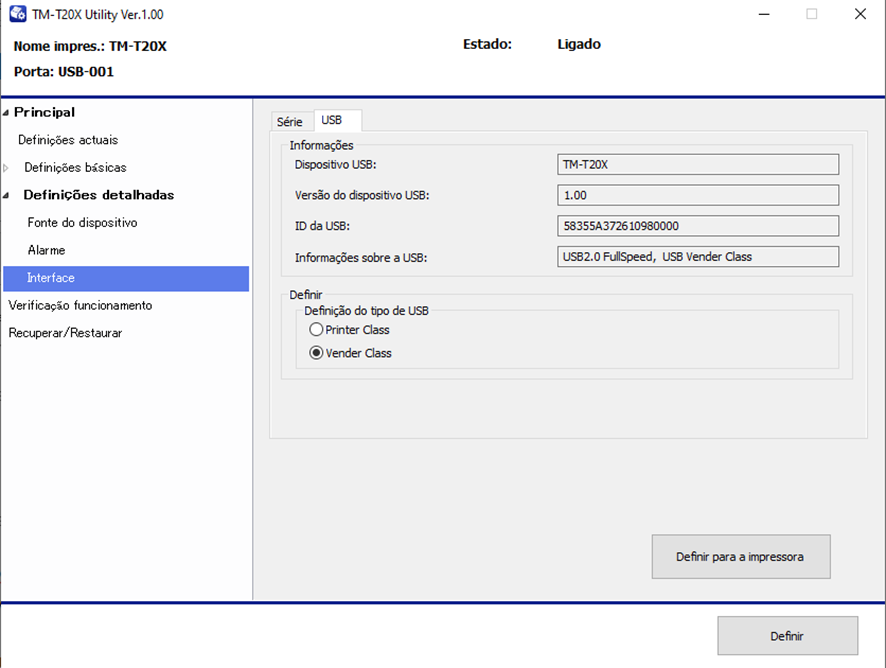Select the Interface item in sidebar
Screen dimensions: 886x668
(x=51, y=278)
